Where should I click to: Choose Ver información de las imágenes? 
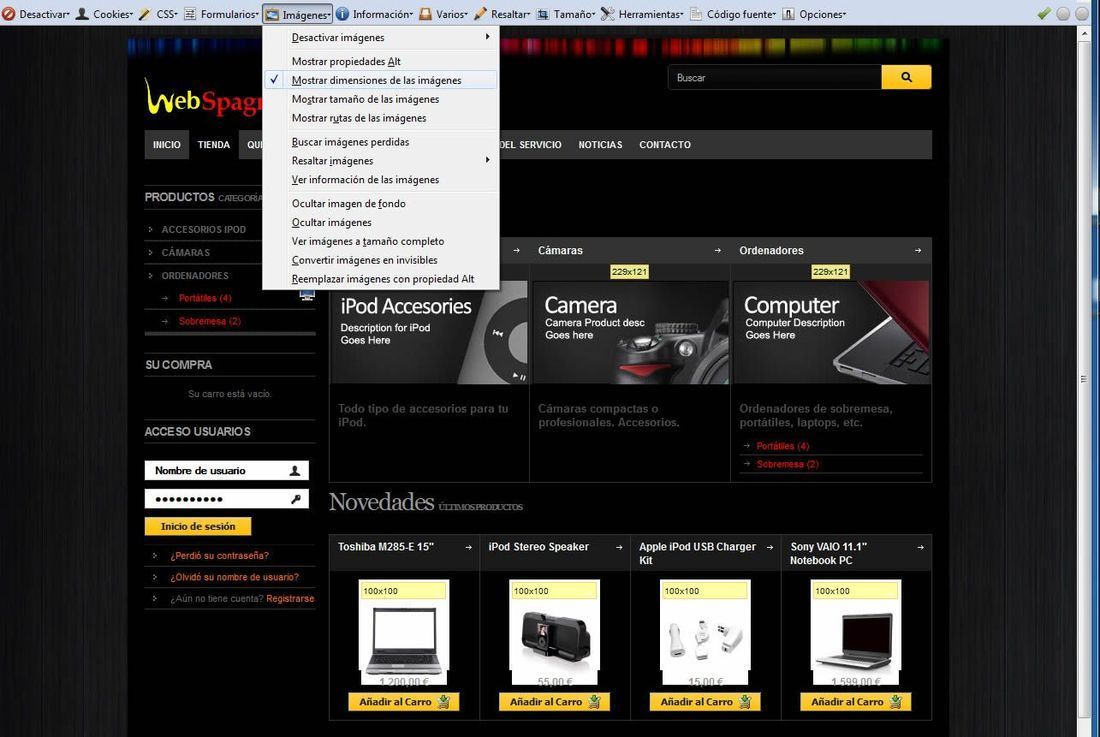point(381,180)
